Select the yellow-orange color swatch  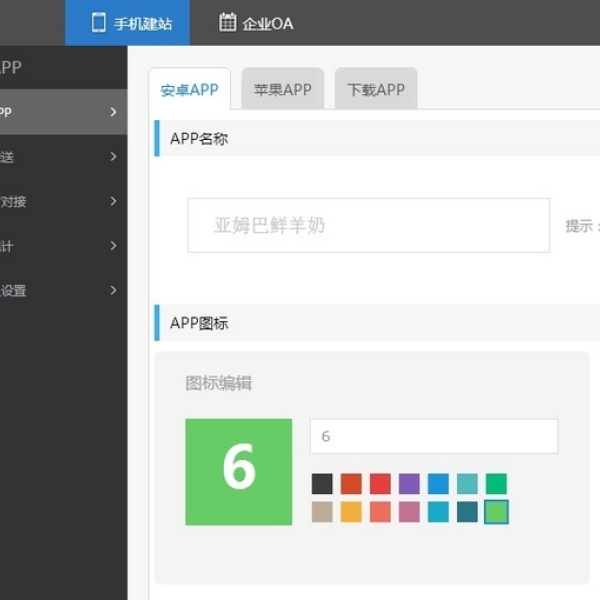click(x=351, y=512)
